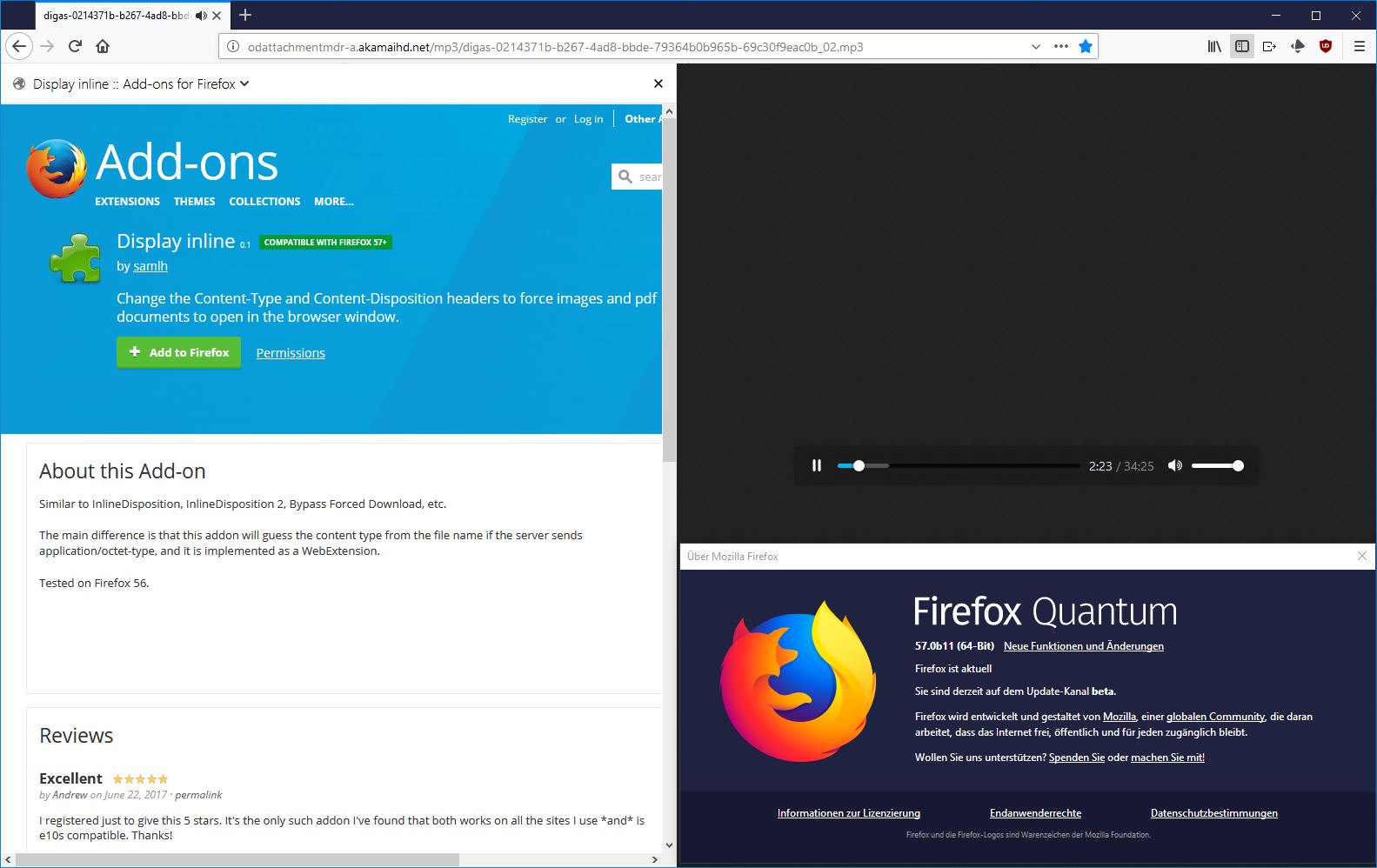This screenshot has width=1377, height=868.
Task: Adjust the audio player volume slider
Action: [x=1217, y=466]
